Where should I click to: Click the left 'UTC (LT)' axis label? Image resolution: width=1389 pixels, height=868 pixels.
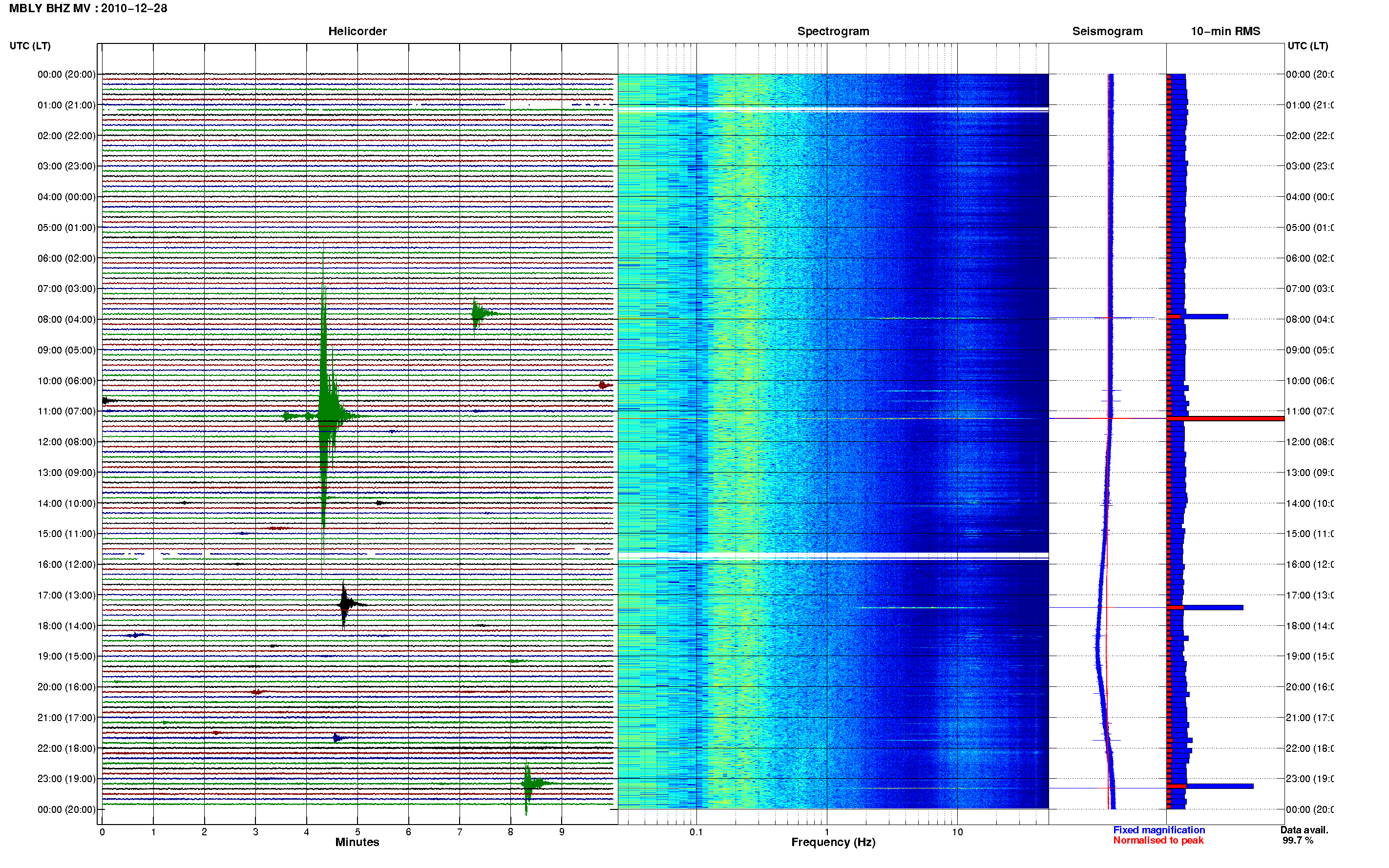[x=30, y=46]
